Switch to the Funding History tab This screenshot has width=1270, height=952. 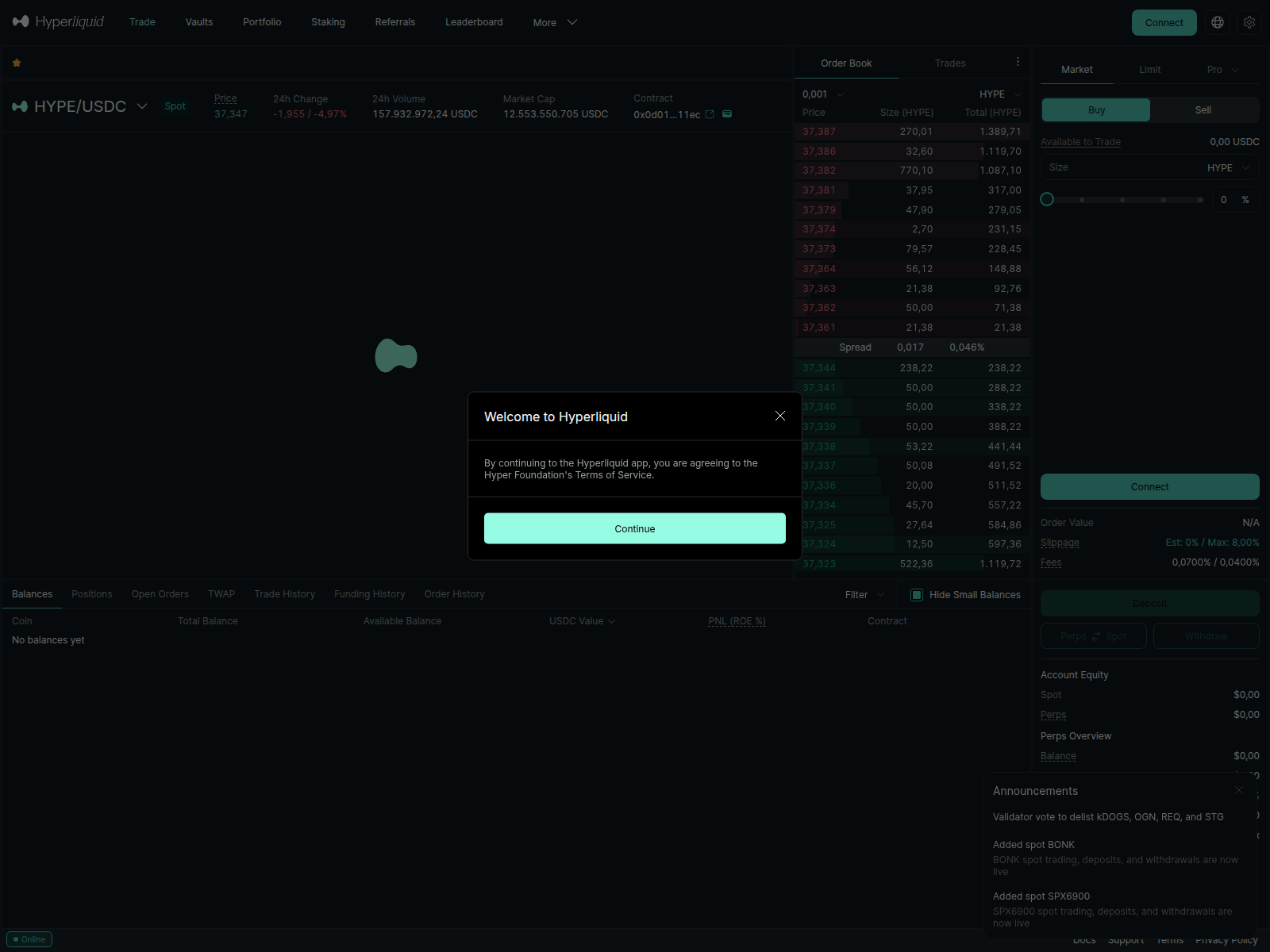click(x=370, y=594)
